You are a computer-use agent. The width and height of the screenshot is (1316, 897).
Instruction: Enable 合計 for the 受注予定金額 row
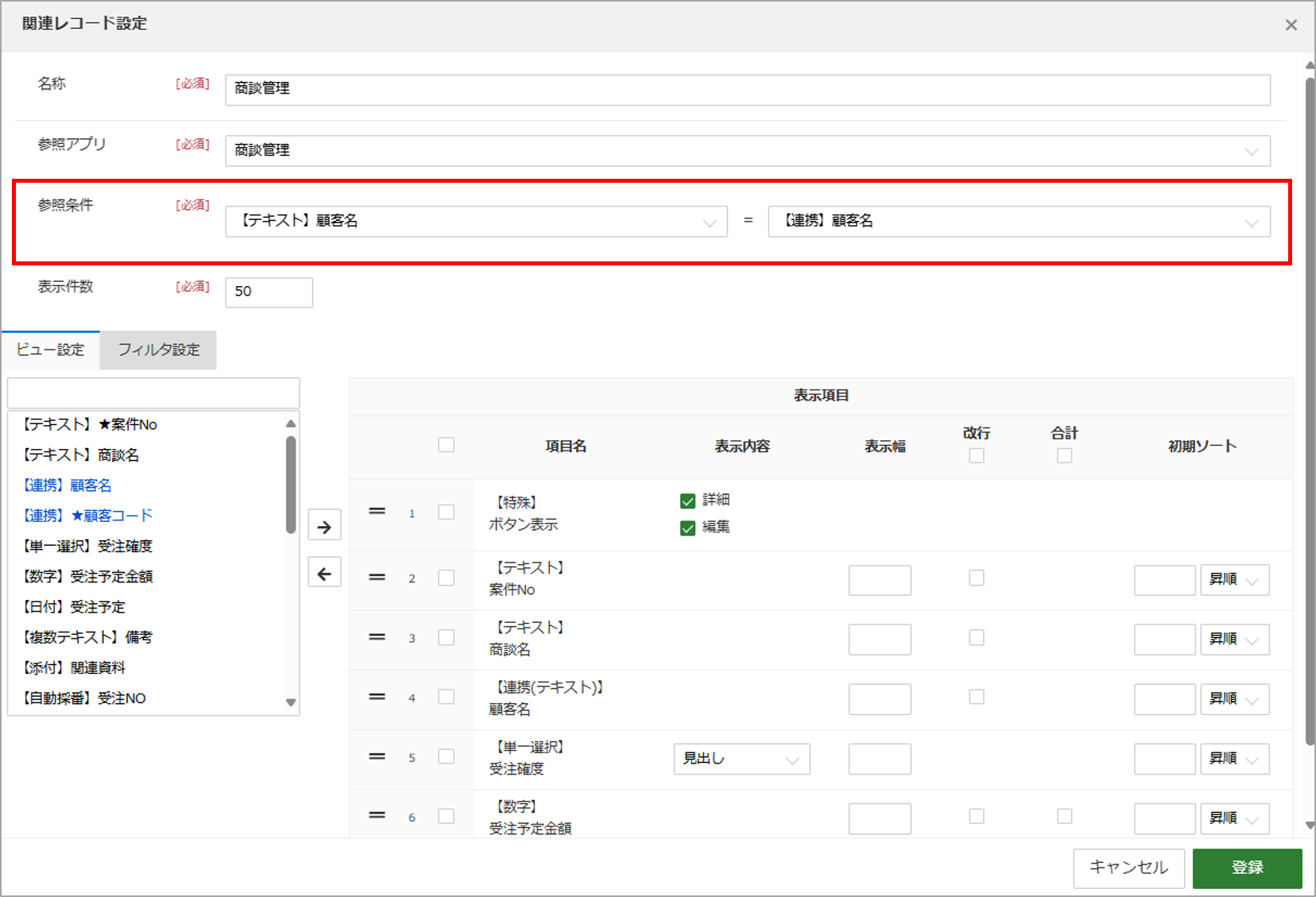point(1065,816)
